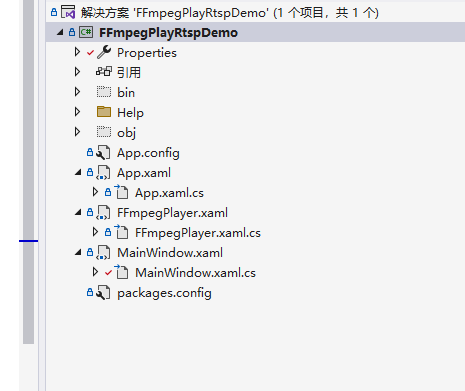Click the C# project icon for FFmpegPlayRtspDemo

tap(86, 32)
